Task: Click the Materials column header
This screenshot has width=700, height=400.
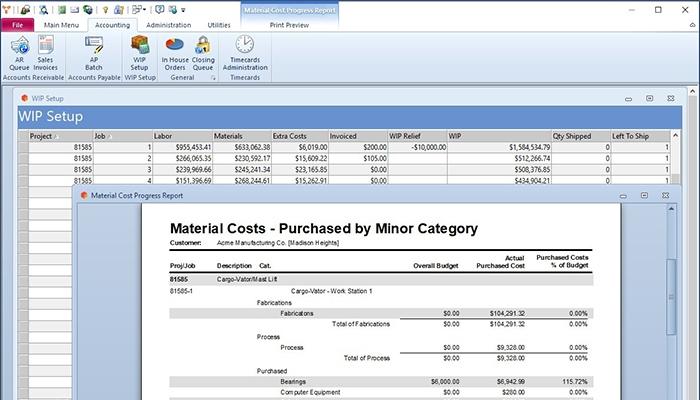Action: click(242, 136)
